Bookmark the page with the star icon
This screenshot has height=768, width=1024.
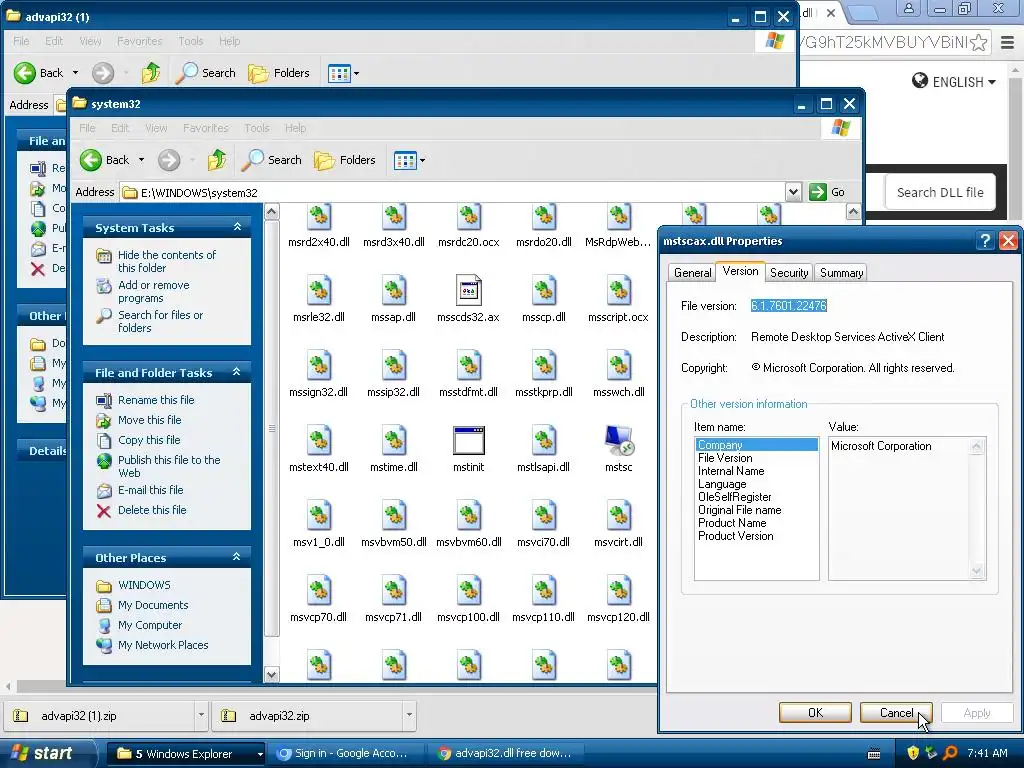click(978, 43)
